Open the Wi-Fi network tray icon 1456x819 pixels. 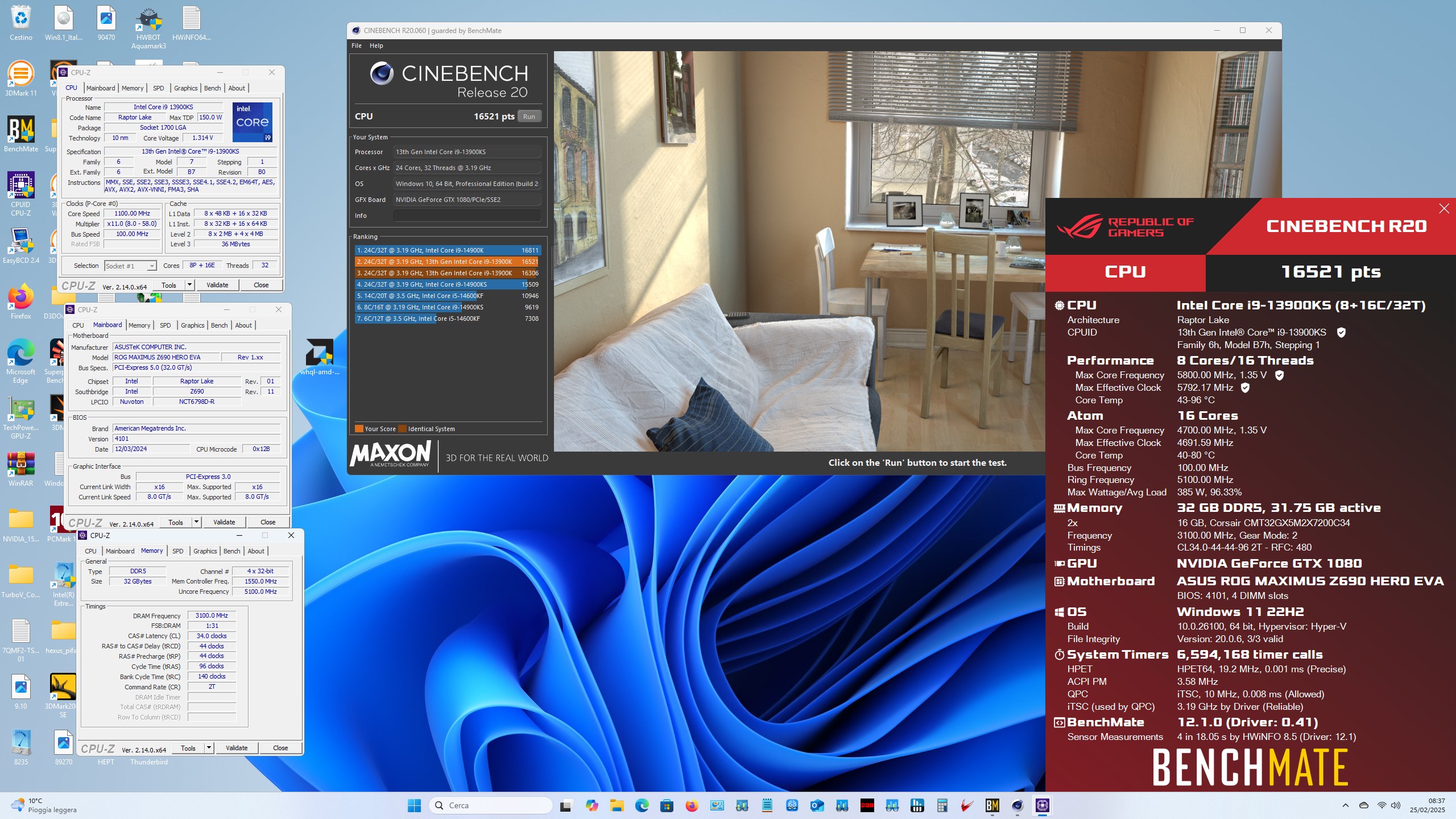(x=1381, y=805)
